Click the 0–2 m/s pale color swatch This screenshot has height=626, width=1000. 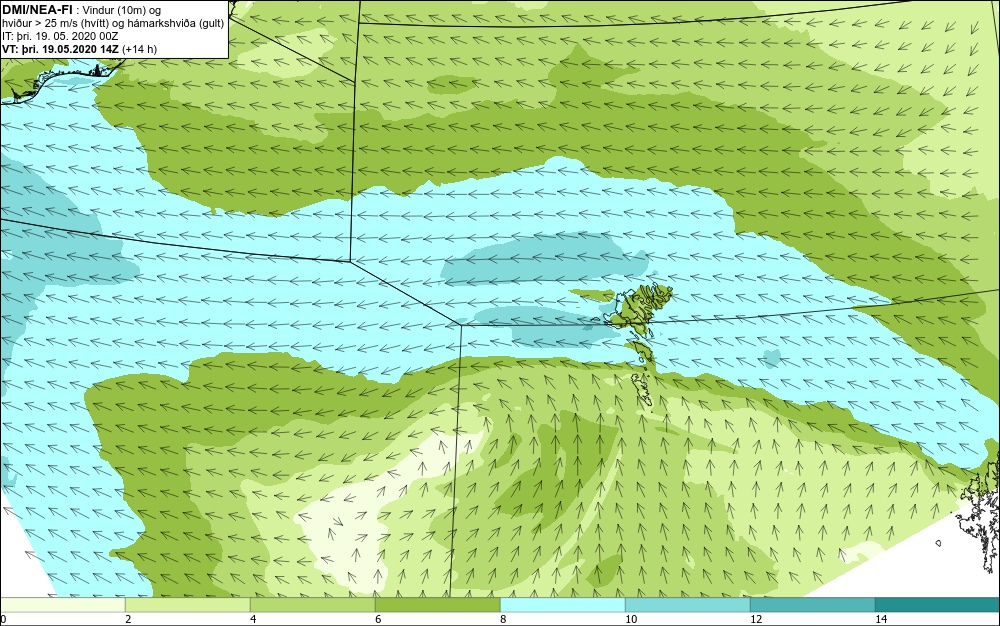[62, 605]
